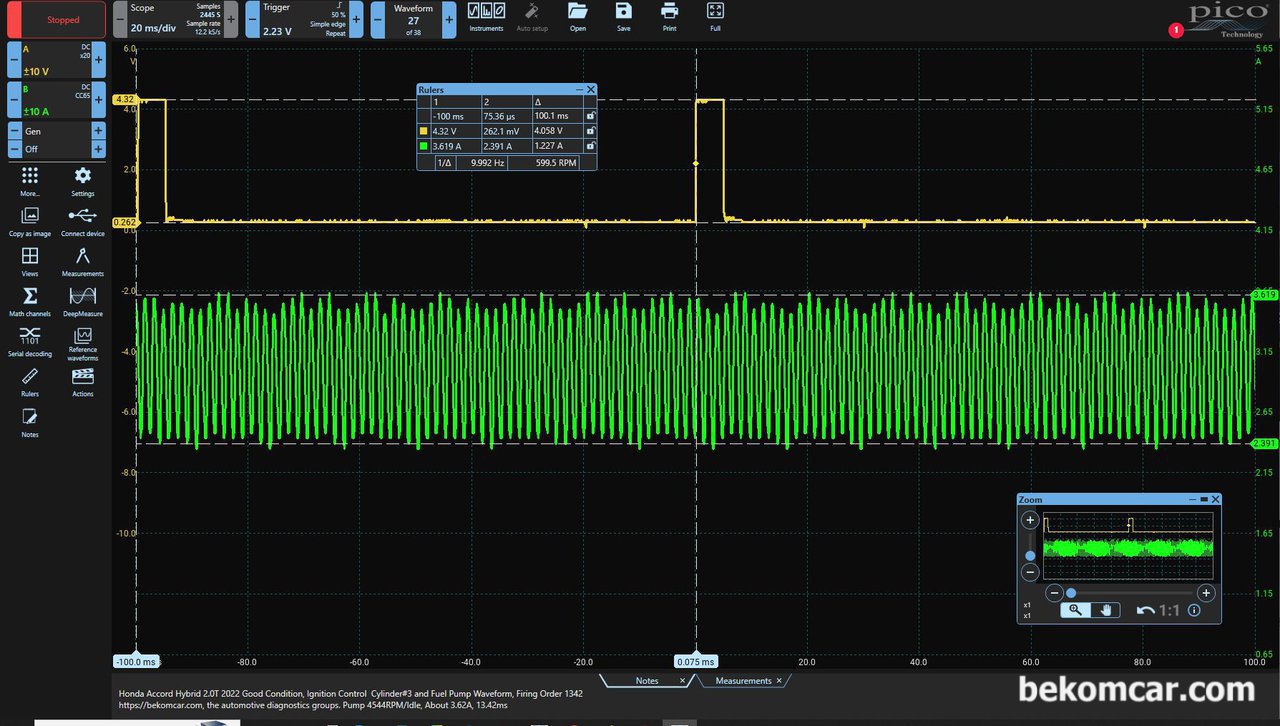The image size is (1280, 726).
Task: Click Copy as image
Action: tap(30, 220)
